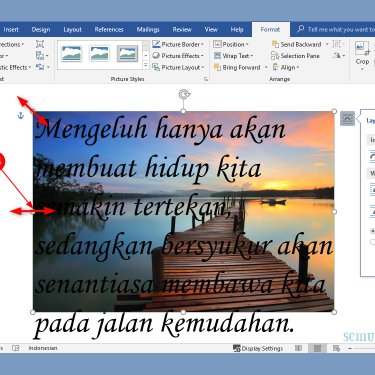Open the Picture Styles dialog launcher
This screenshot has width=375, height=375.
[206, 79]
